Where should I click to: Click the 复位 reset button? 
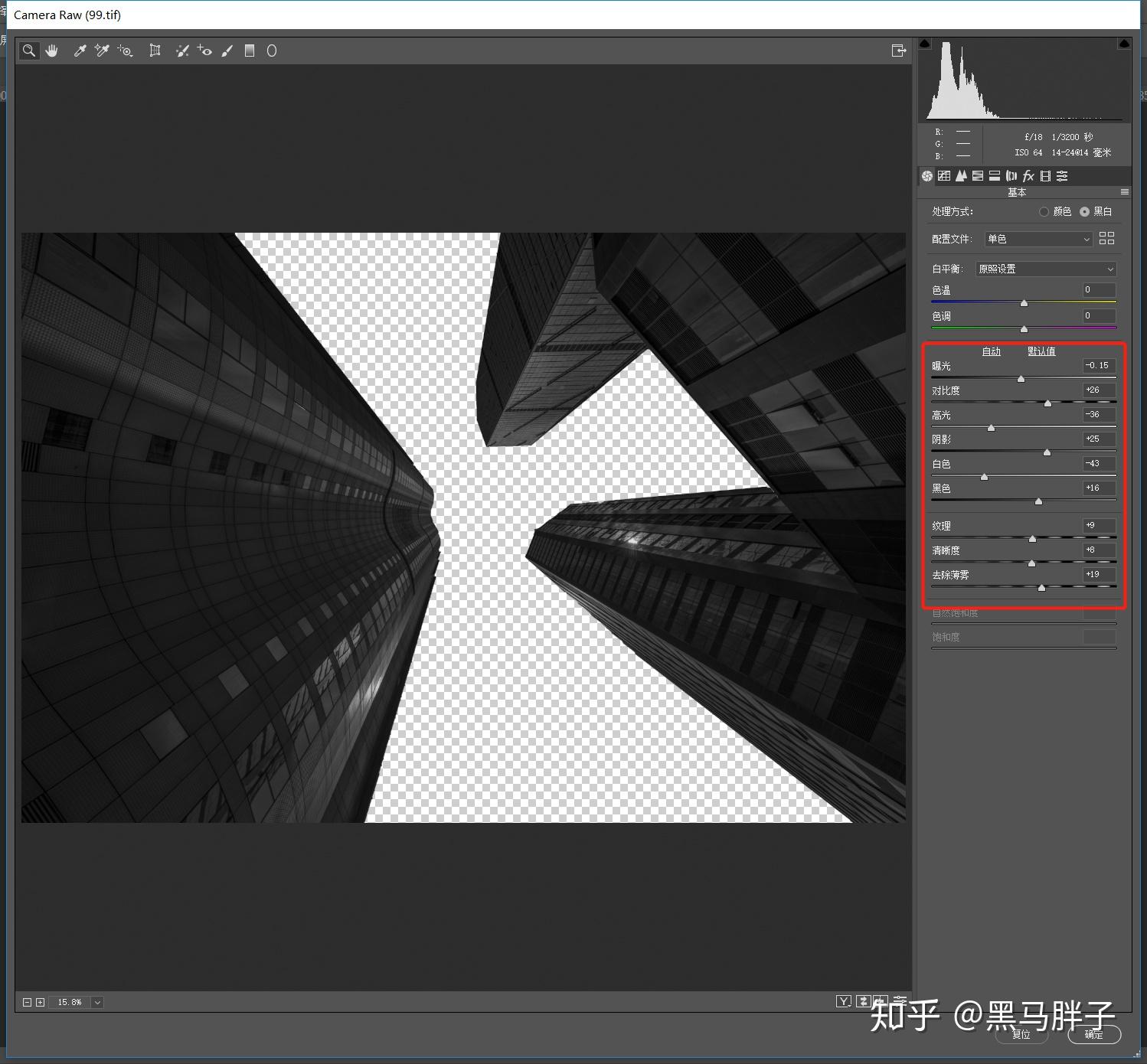(1021, 1034)
